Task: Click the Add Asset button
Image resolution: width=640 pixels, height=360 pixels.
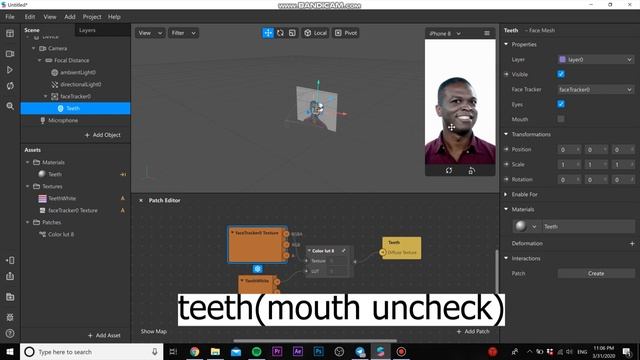Action: tap(104, 335)
